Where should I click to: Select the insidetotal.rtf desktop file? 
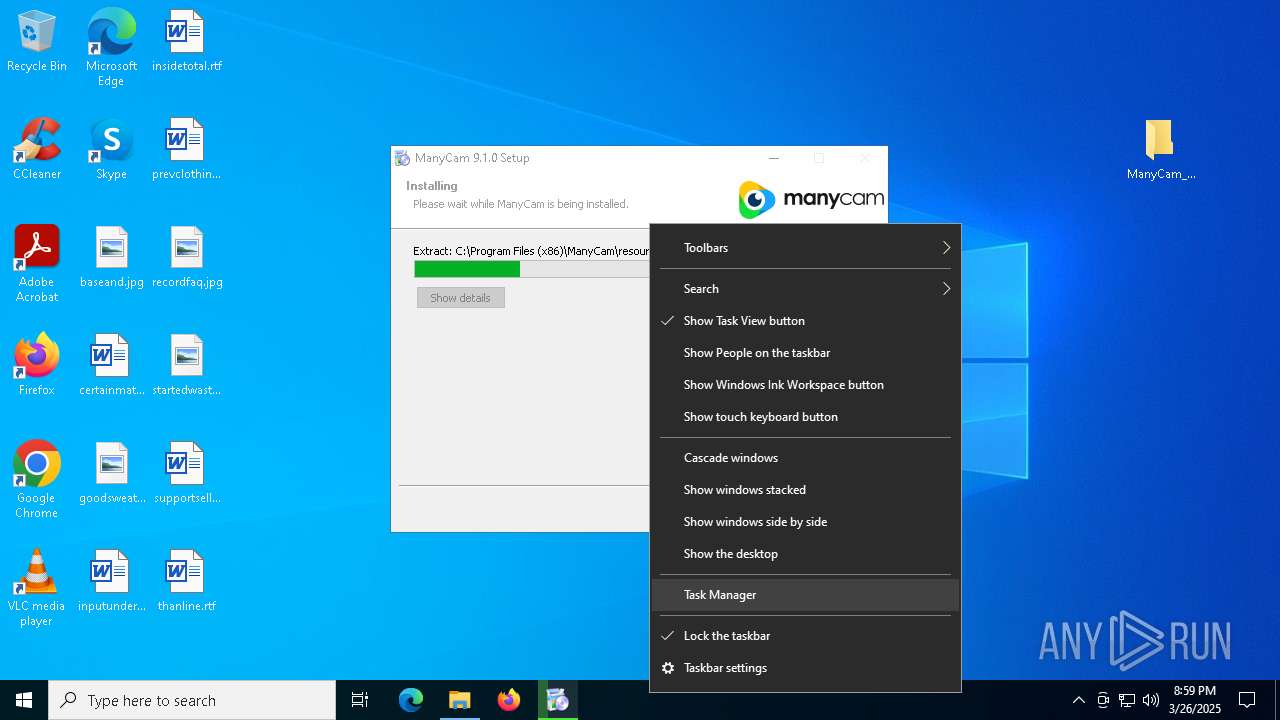186,41
